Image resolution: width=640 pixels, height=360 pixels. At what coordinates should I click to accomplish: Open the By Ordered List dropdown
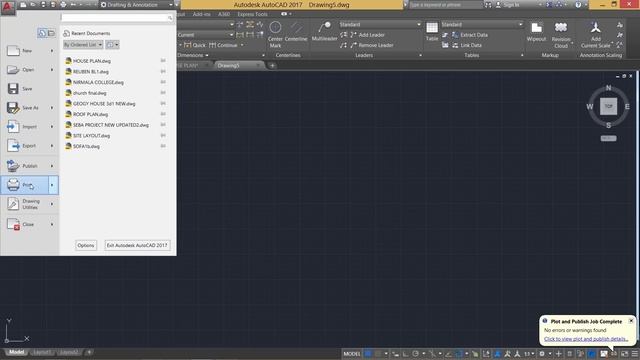pyautogui.click(x=83, y=44)
